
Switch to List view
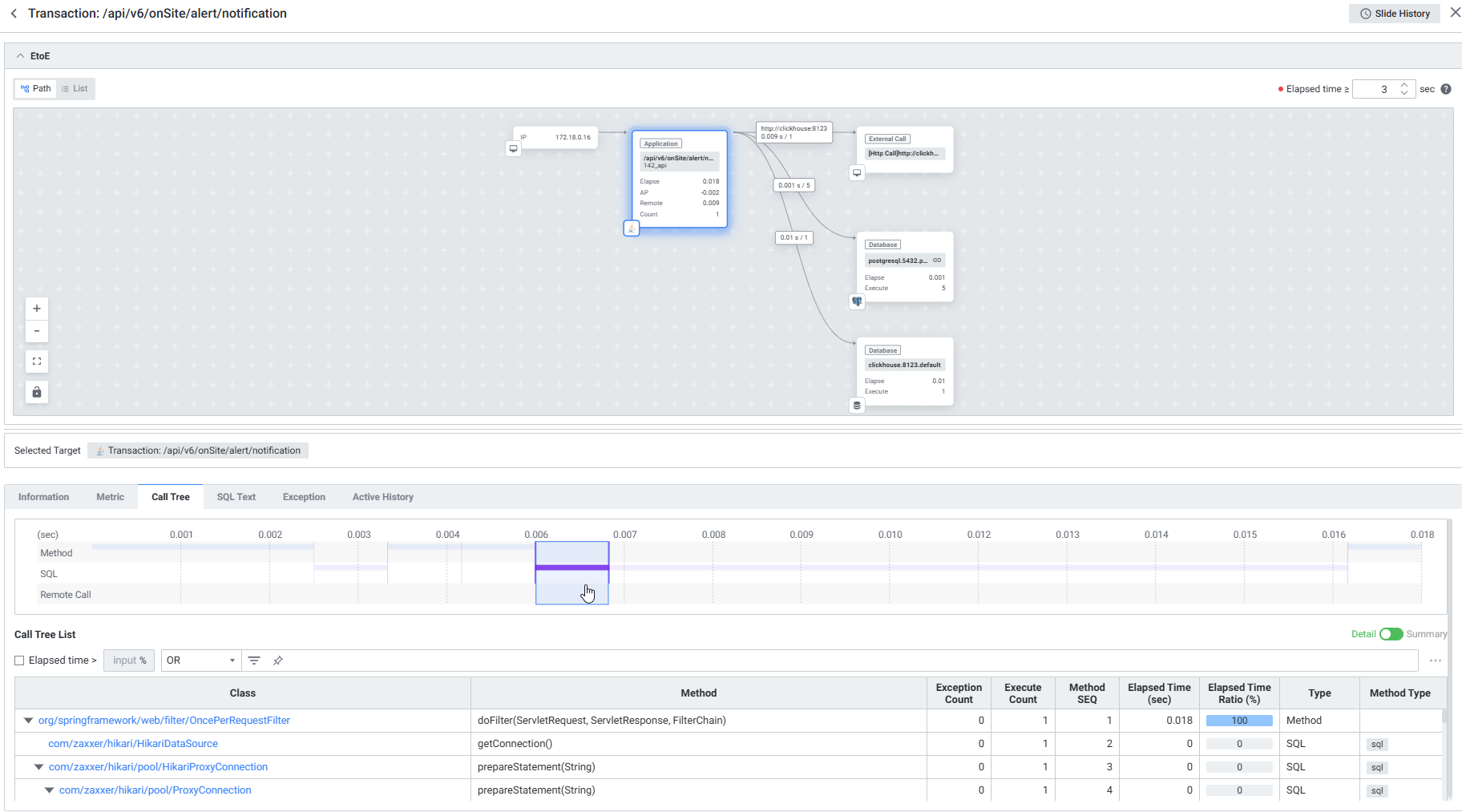coord(75,89)
